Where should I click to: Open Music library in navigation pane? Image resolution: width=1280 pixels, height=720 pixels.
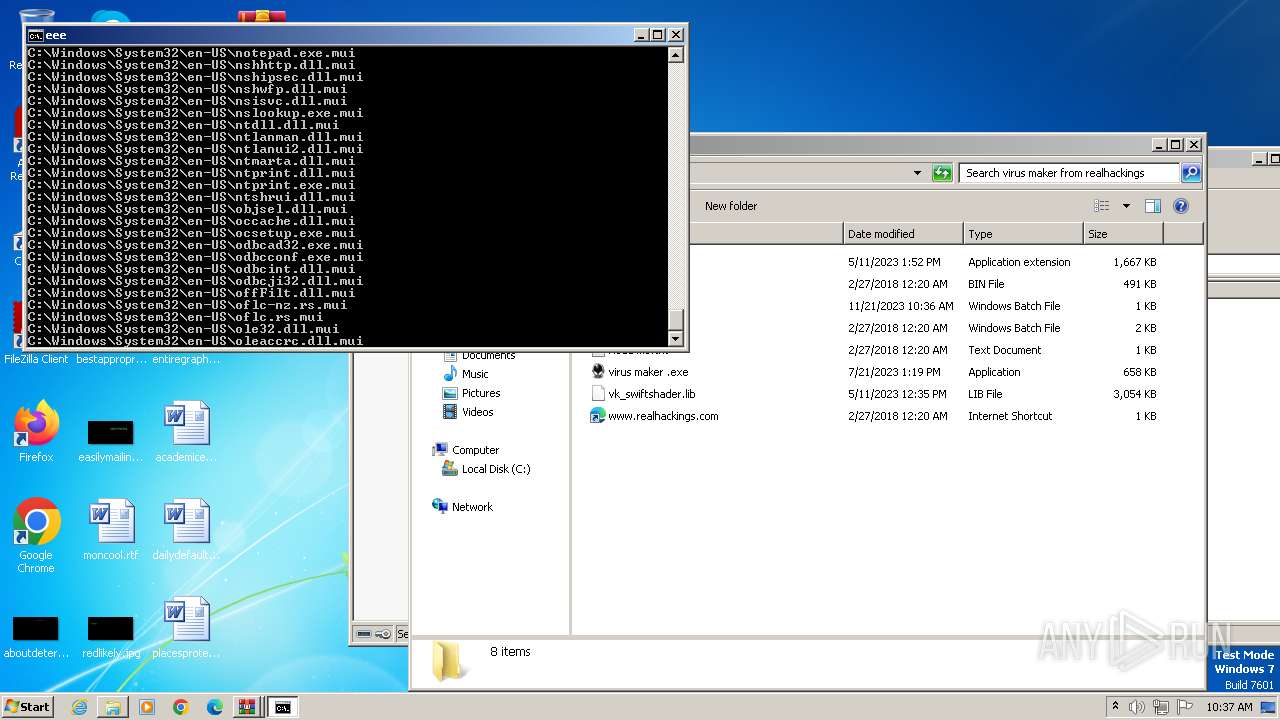tap(475, 374)
